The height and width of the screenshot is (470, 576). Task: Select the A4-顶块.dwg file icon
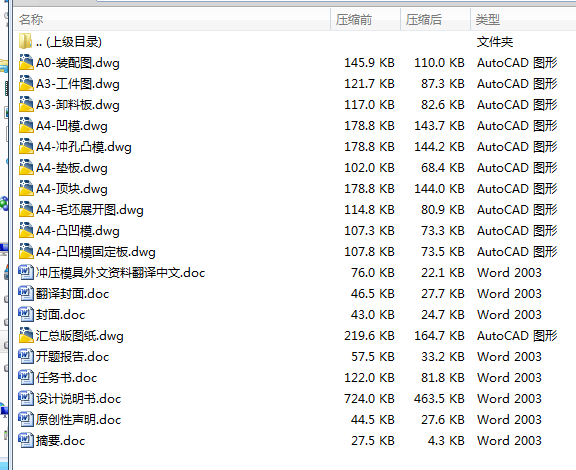tap(26, 188)
